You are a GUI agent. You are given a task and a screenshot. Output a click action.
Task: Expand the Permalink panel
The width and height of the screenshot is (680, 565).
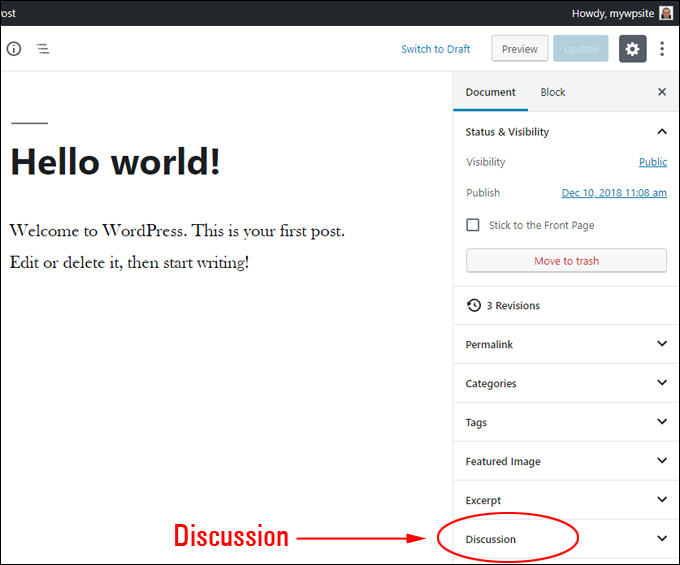[662, 344]
